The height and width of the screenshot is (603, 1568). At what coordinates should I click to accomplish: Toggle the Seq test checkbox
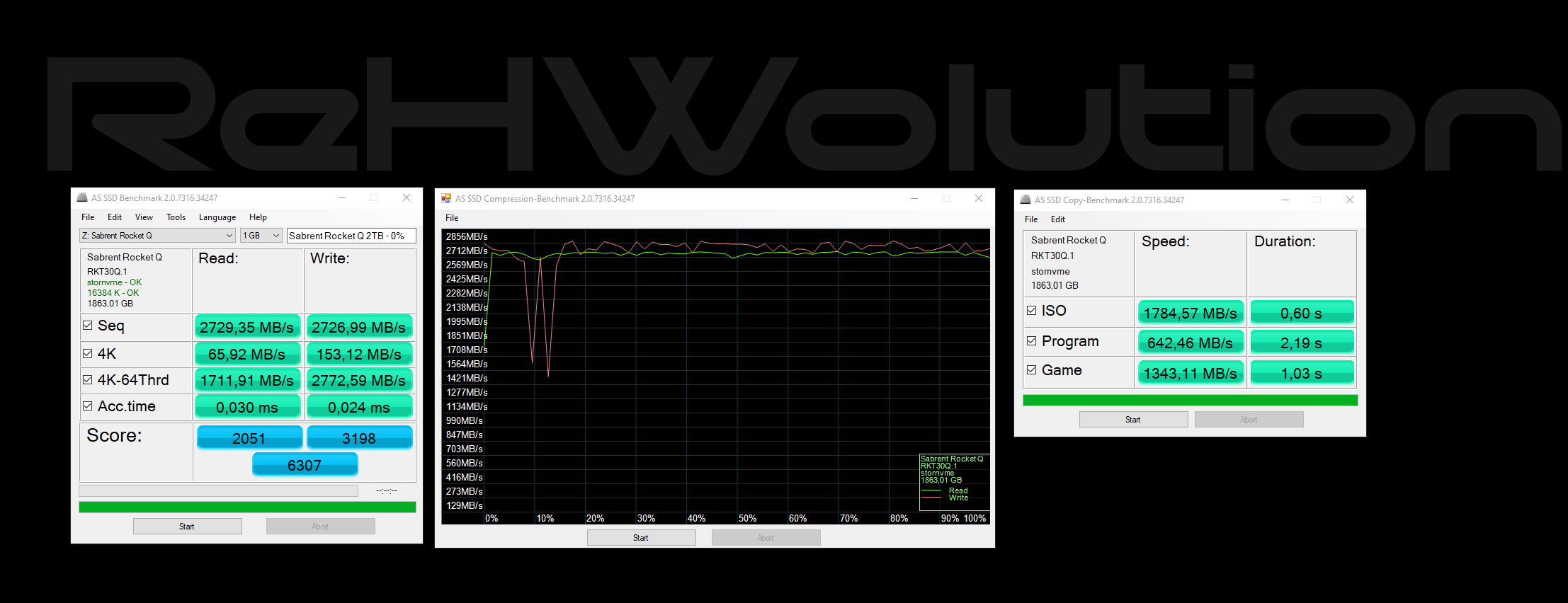click(x=88, y=326)
